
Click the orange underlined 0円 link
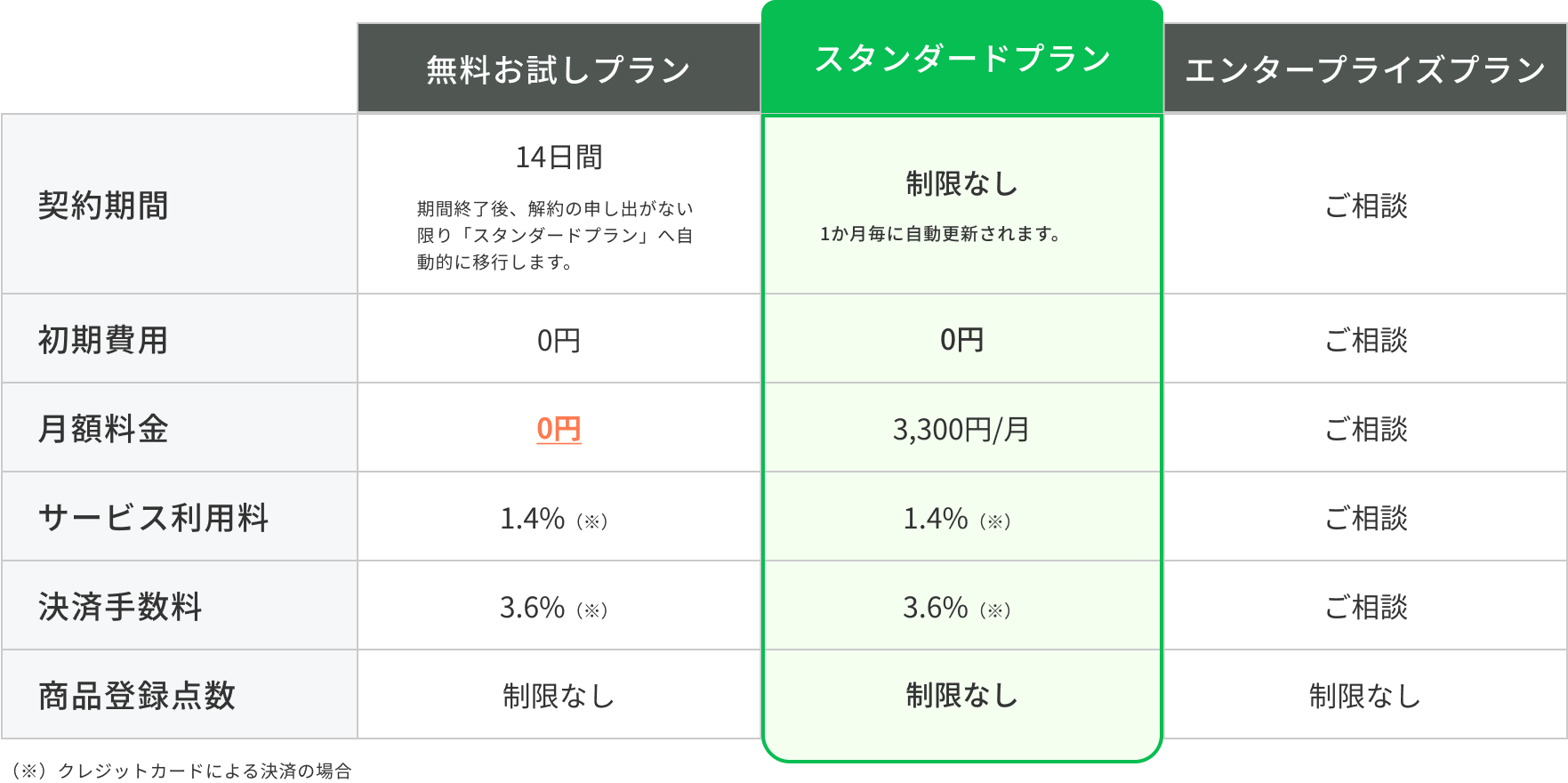click(559, 429)
